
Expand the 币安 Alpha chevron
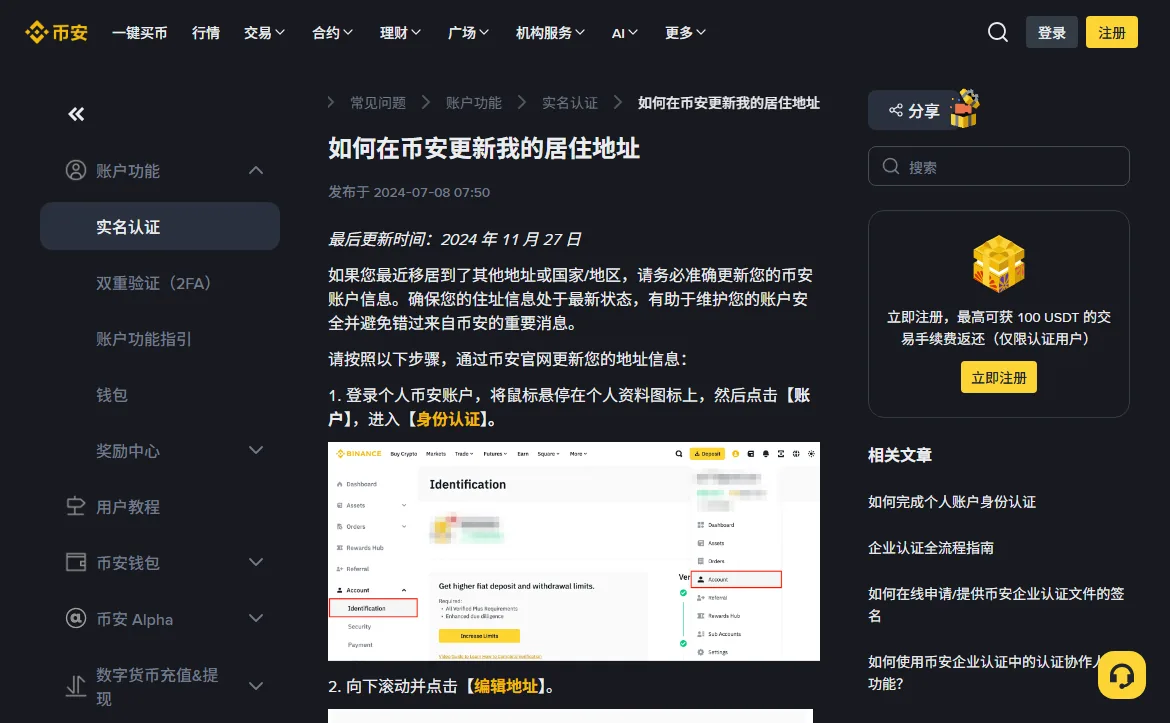click(256, 619)
